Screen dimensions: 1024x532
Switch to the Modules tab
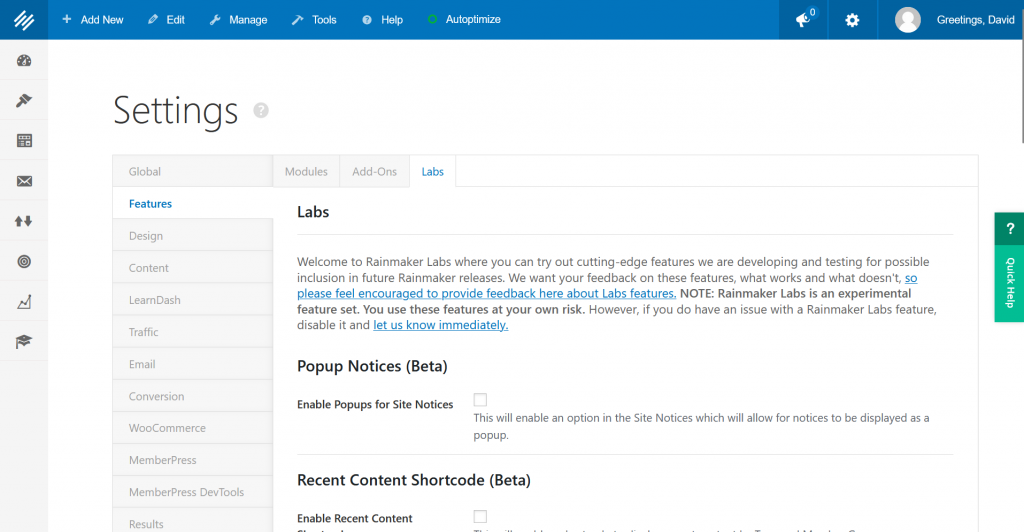[306, 171]
